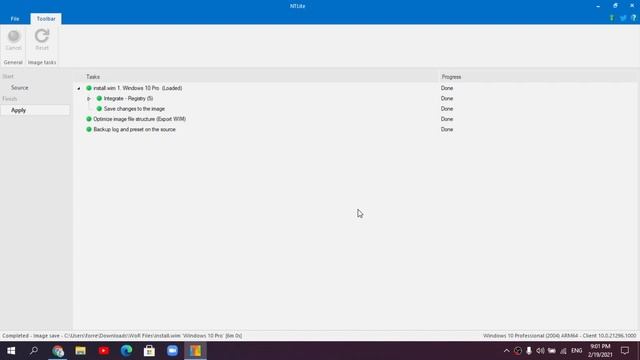Screen dimensions: 640x360
Task: Open the network signal tray icon
Action: tap(563, 351)
